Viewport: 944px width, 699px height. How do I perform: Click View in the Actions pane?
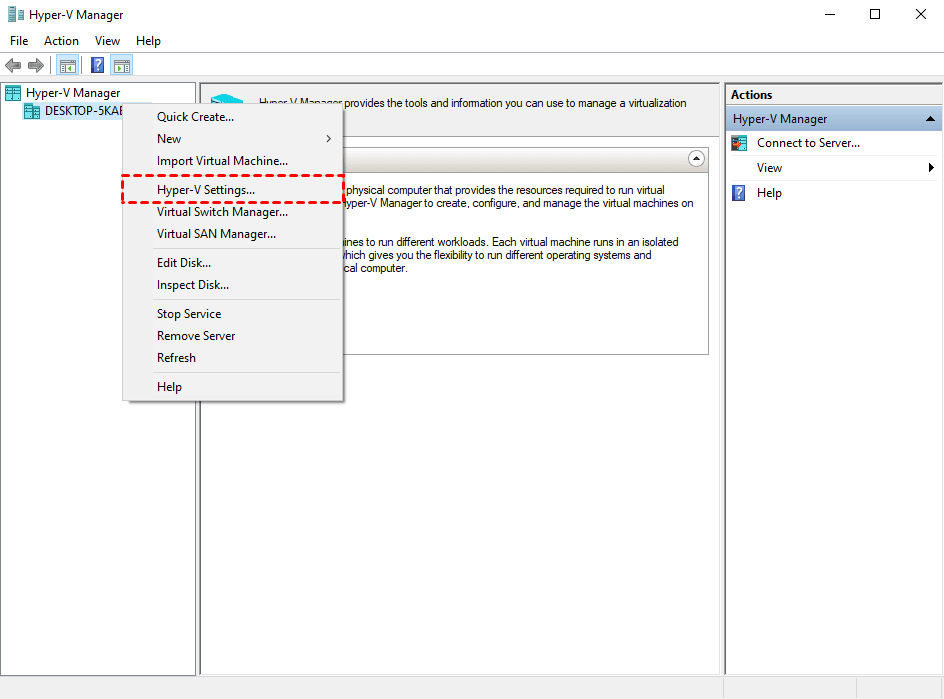click(x=769, y=168)
